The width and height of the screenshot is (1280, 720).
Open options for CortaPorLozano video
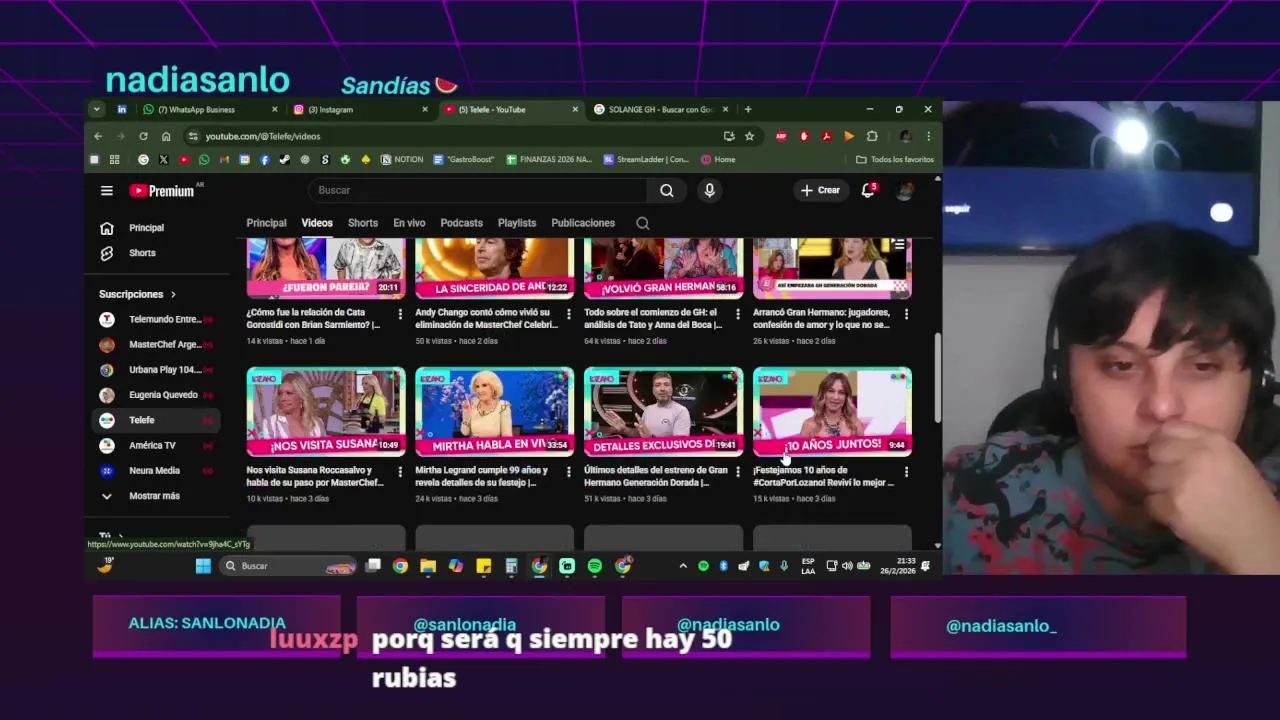(x=907, y=472)
